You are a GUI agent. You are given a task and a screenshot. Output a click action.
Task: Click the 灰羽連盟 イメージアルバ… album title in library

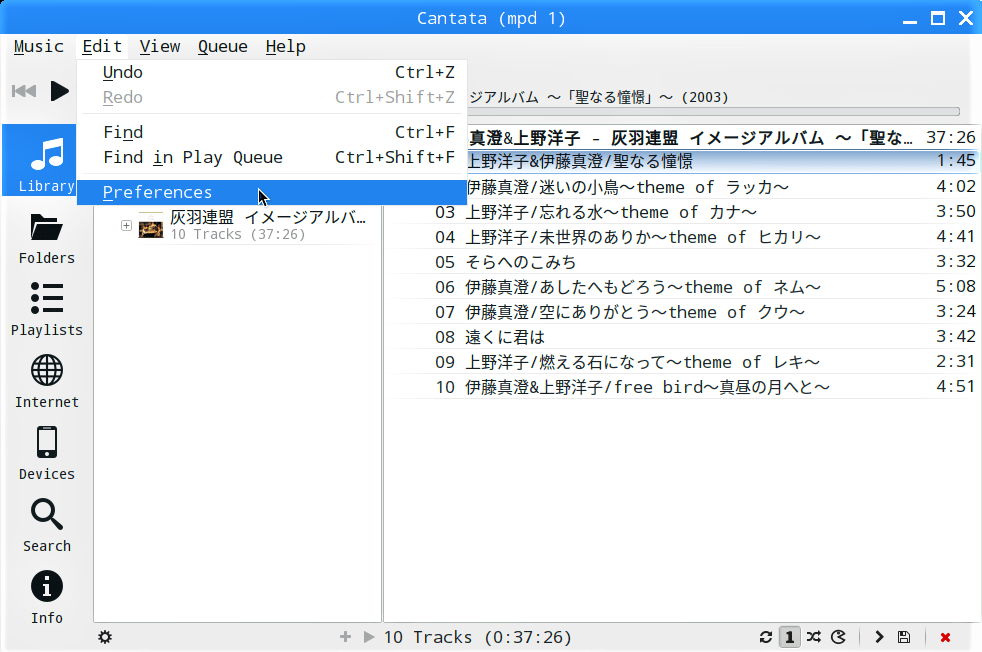268,217
